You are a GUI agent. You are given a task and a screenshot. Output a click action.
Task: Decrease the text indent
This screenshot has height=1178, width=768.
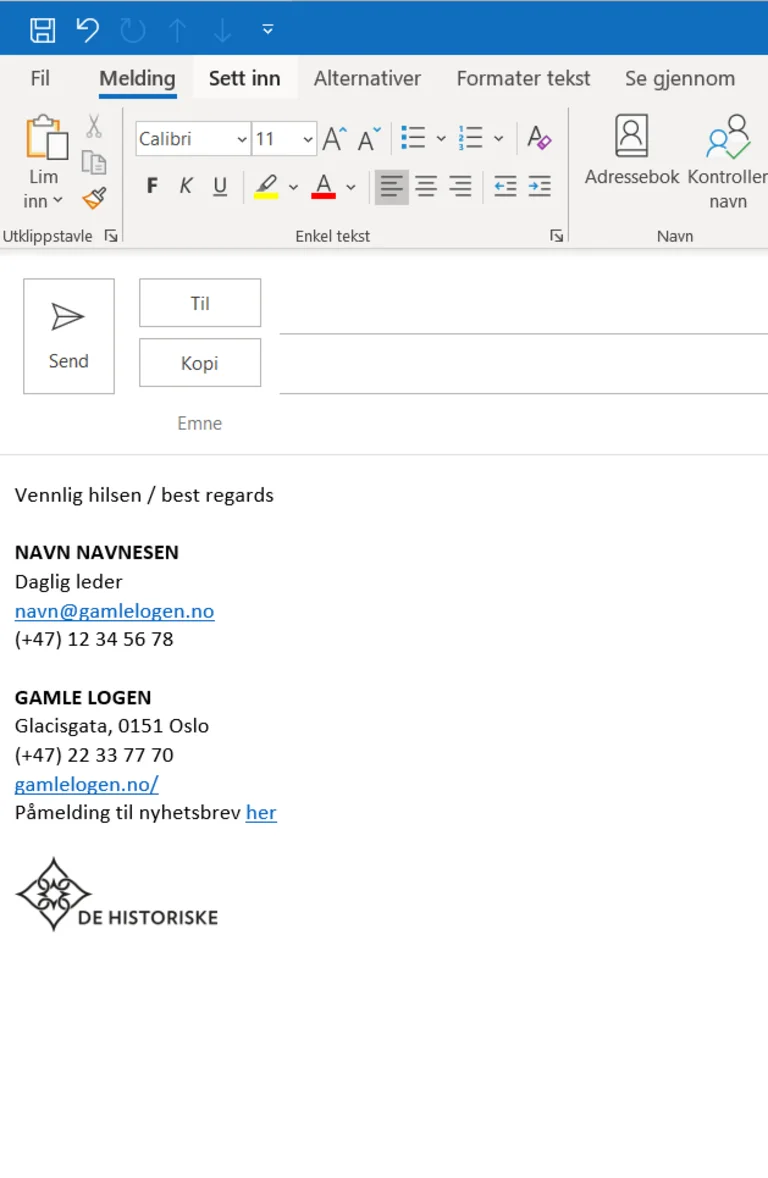(x=505, y=186)
